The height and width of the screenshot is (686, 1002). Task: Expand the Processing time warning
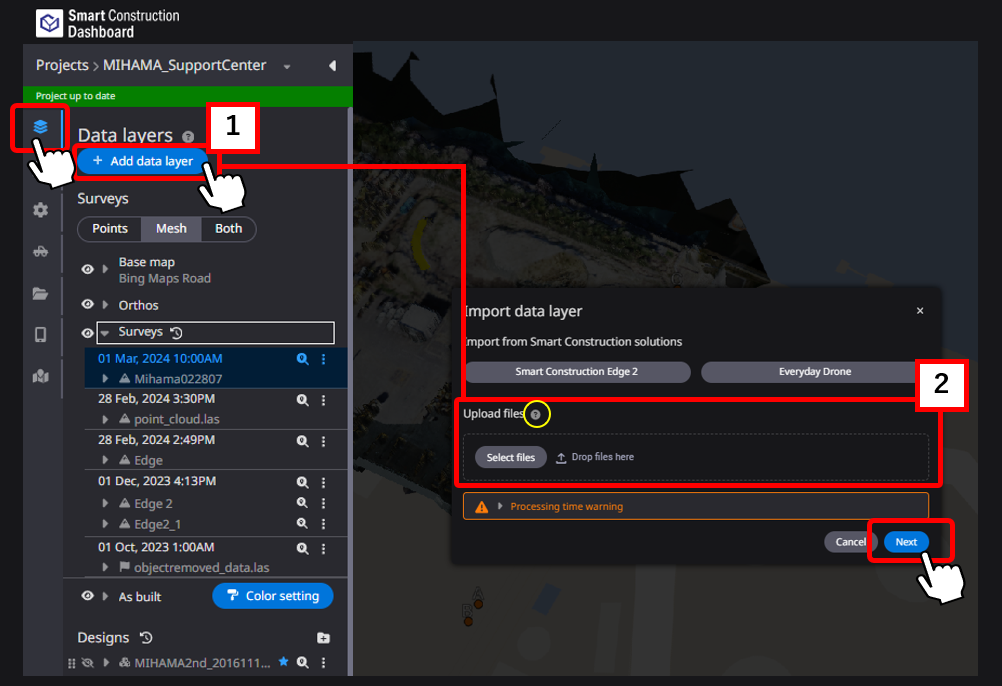click(x=500, y=507)
